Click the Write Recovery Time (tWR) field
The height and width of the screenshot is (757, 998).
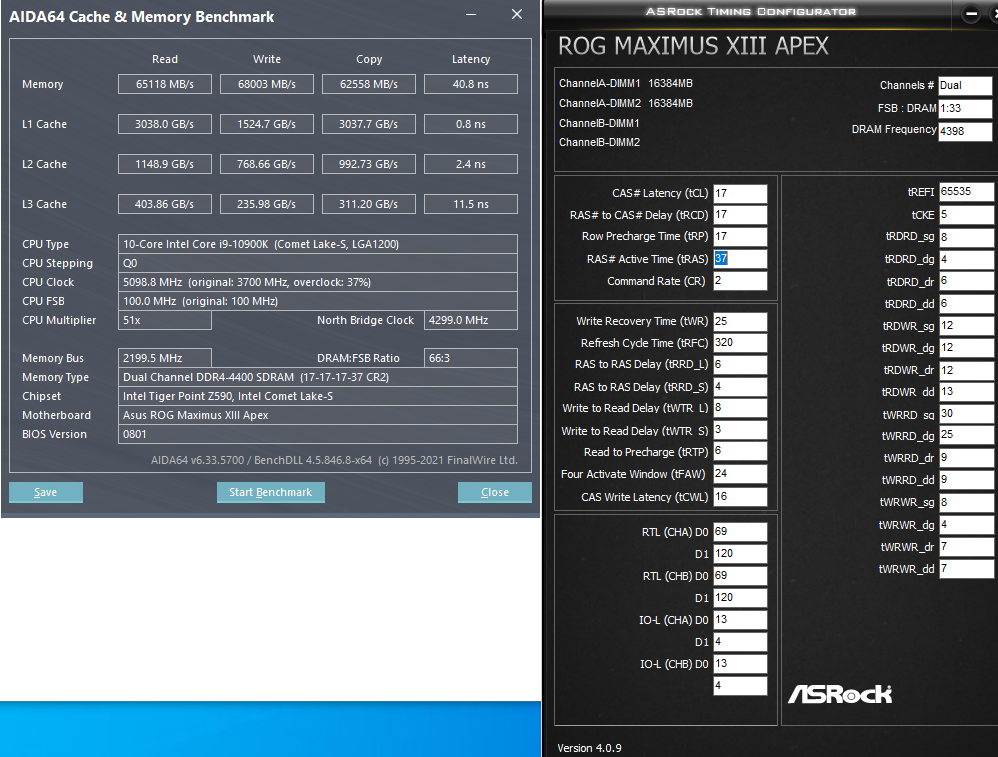point(740,322)
